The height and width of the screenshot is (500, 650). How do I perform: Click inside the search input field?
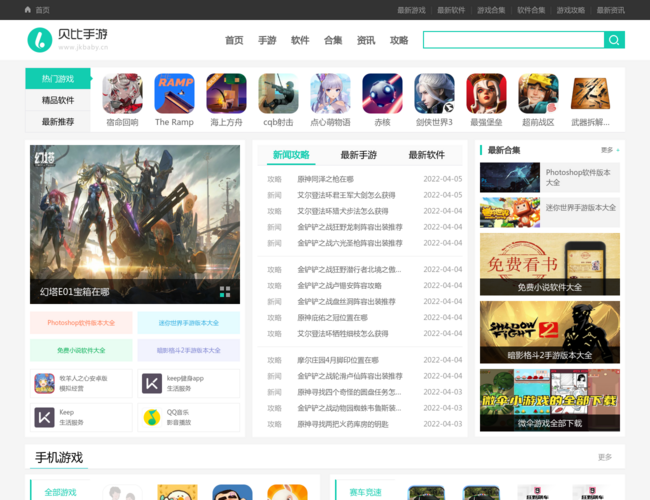[514, 40]
